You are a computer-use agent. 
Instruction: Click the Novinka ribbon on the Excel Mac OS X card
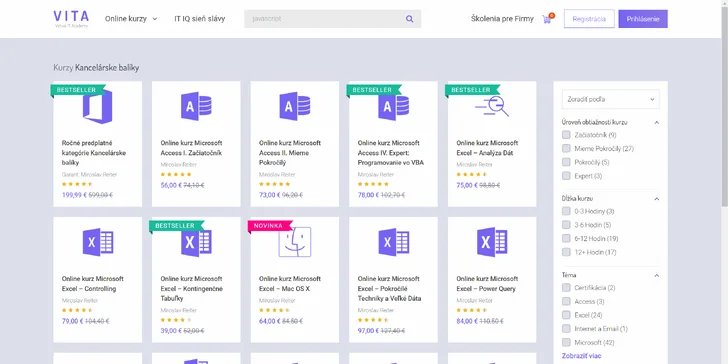(270, 226)
